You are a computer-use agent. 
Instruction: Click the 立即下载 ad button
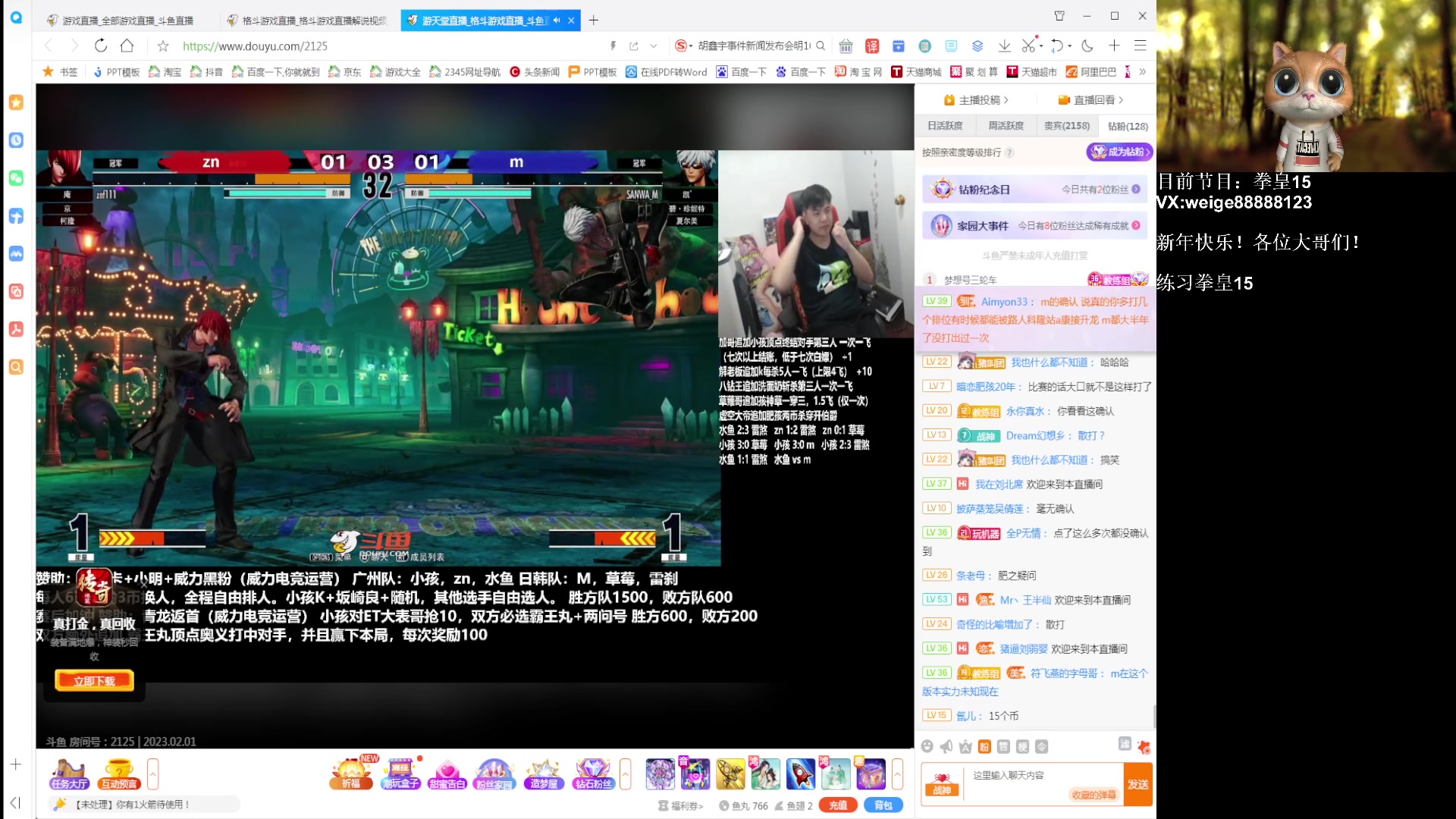click(x=95, y=681)
